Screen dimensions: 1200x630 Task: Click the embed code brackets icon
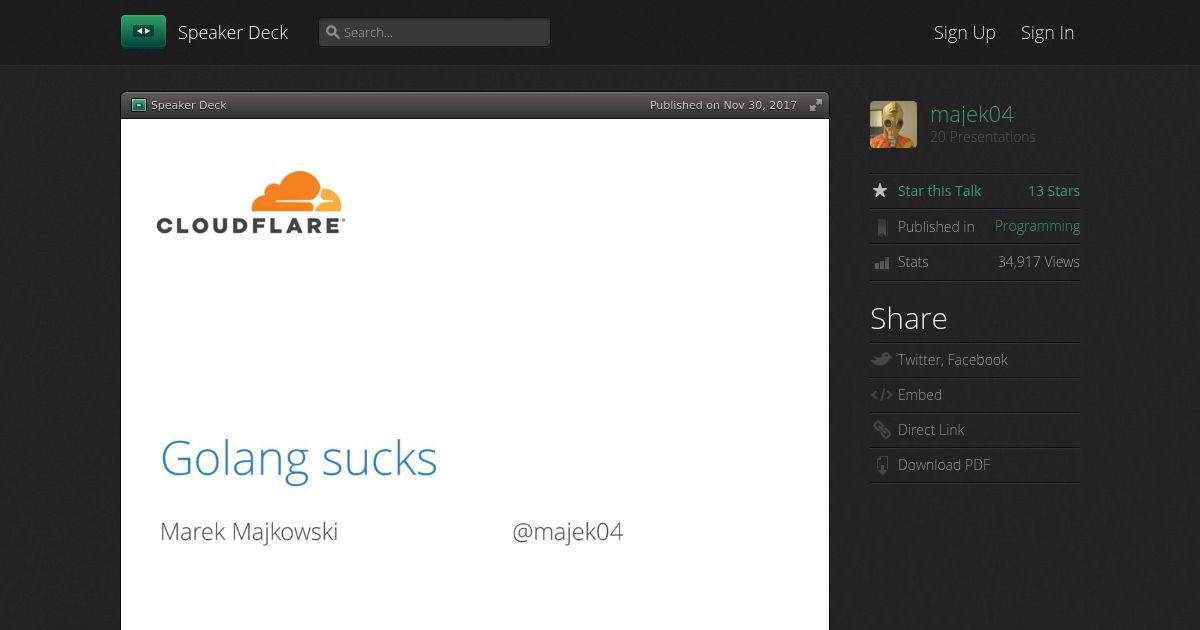click(881, 395)
